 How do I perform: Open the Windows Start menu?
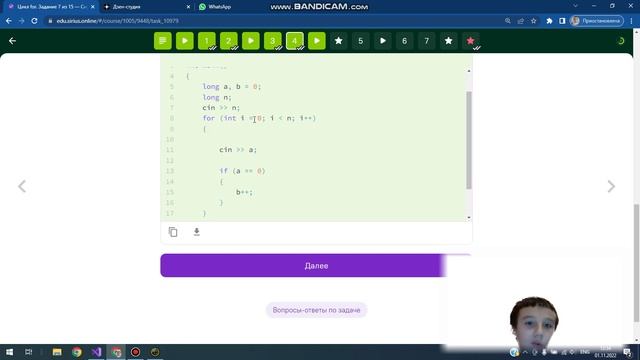point(9,352)
